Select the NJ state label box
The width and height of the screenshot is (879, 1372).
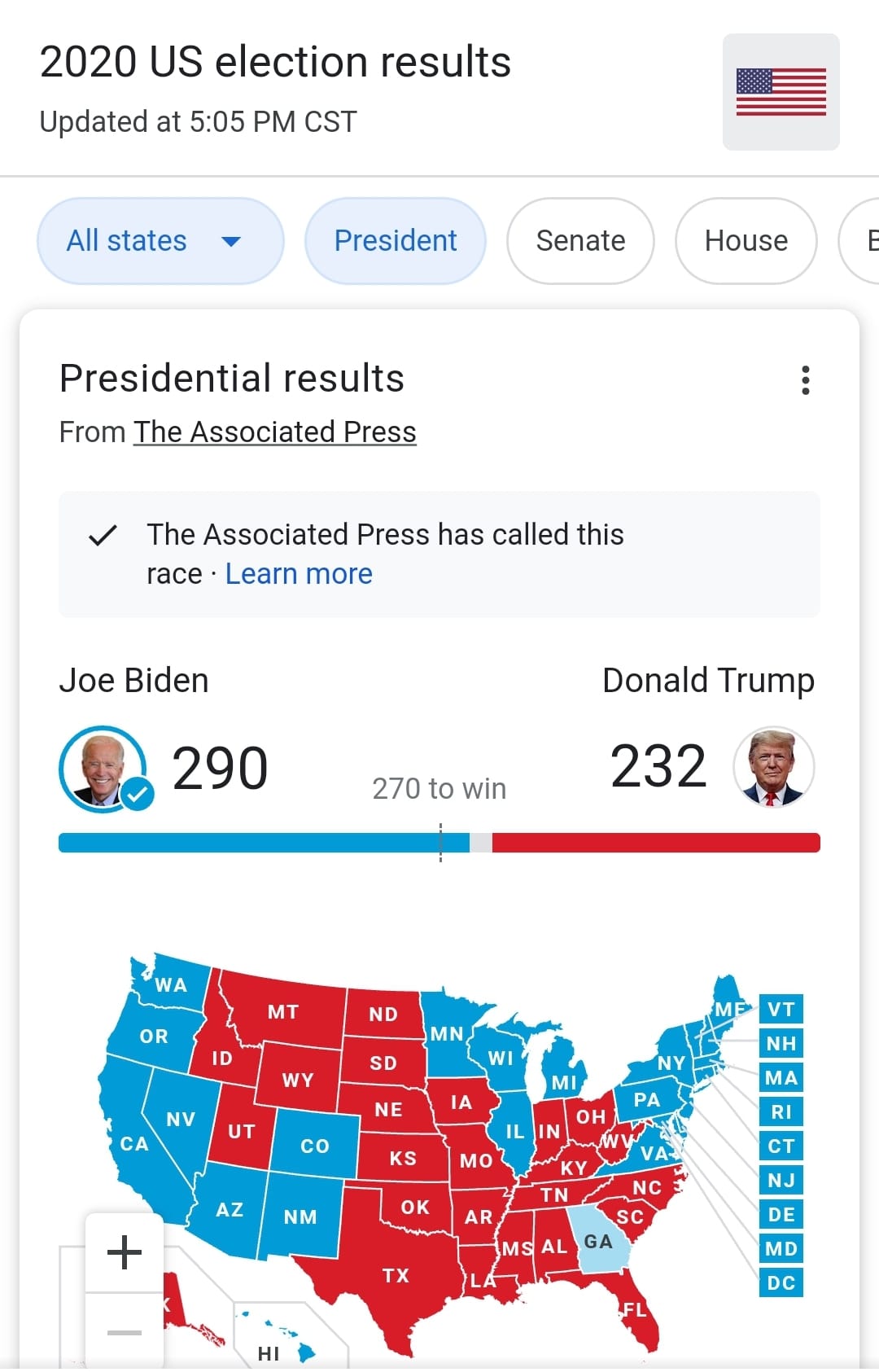coord(781,1181)
